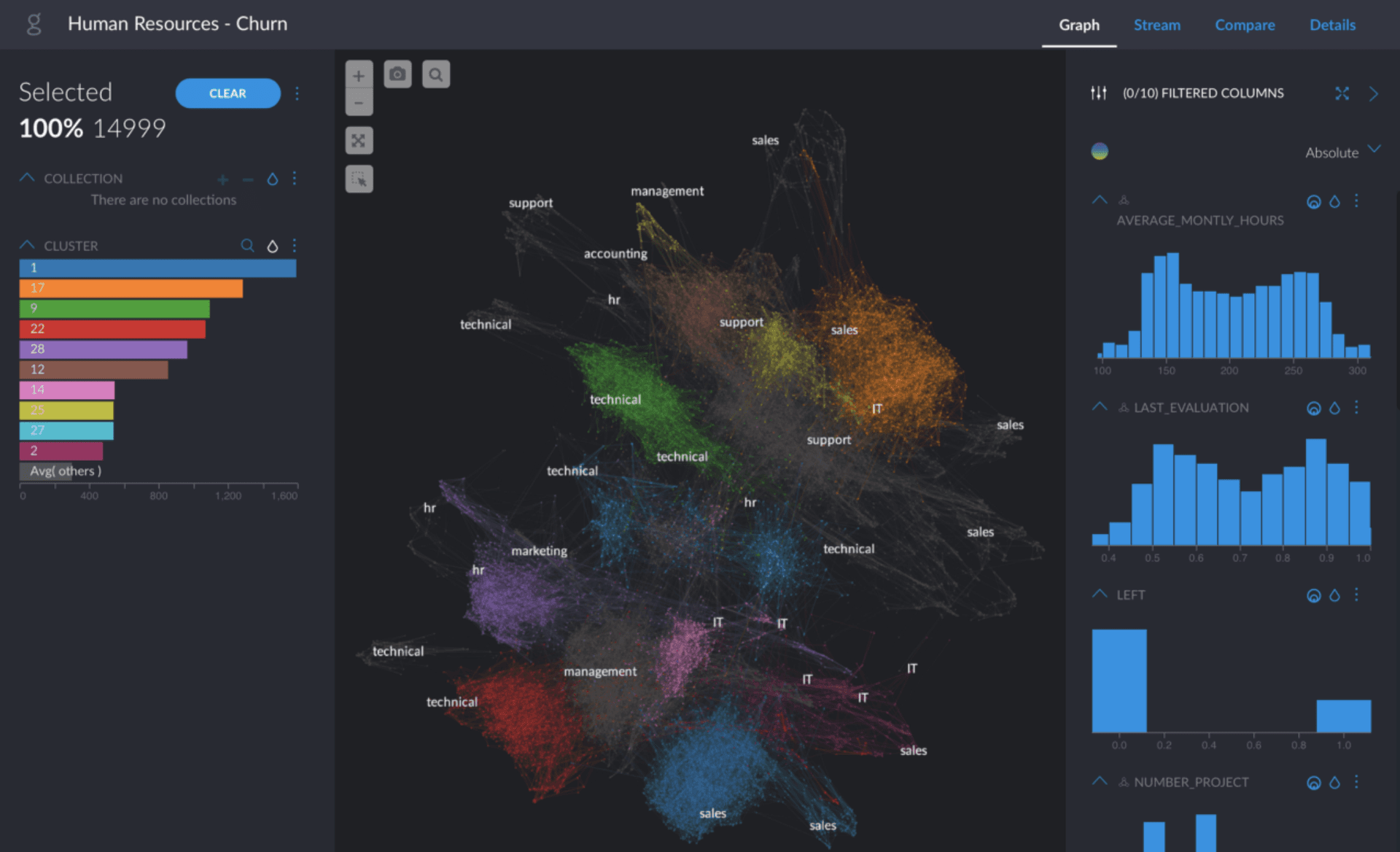Collapse the AVERAGE_MONTLY_HOURS histogram

point(1100,200)
